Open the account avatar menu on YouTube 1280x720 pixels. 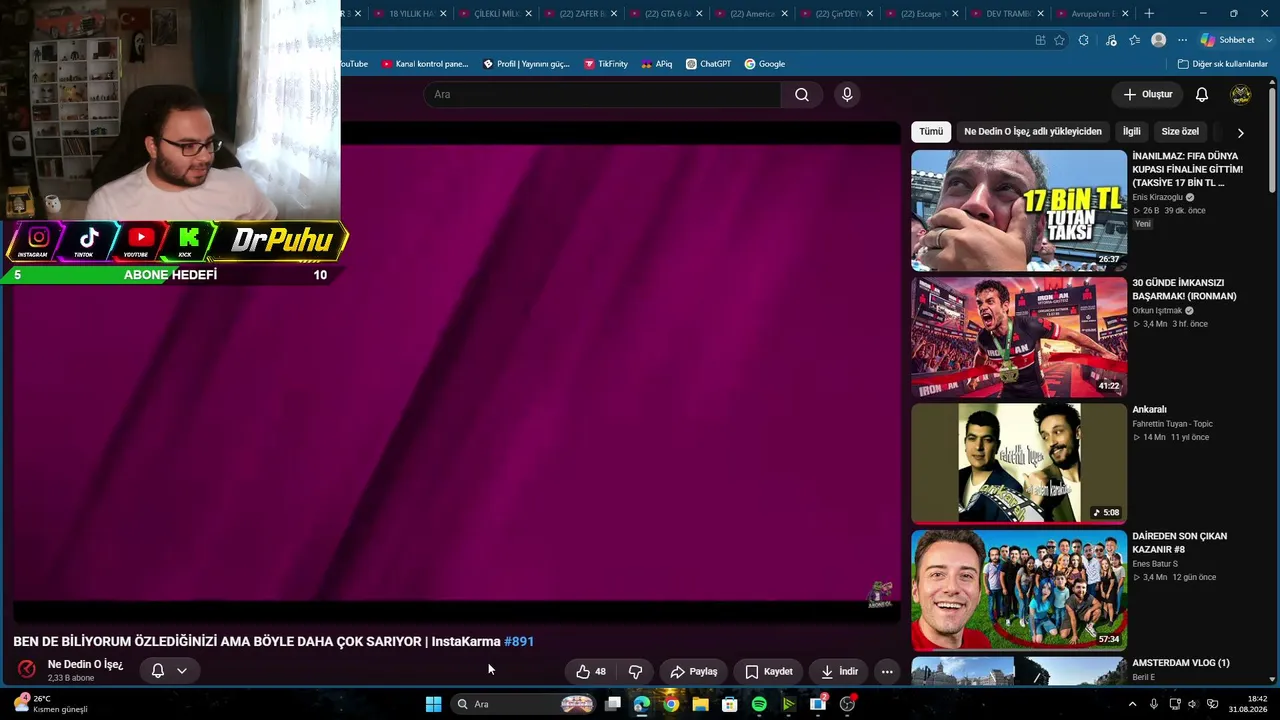(1241, 94)
